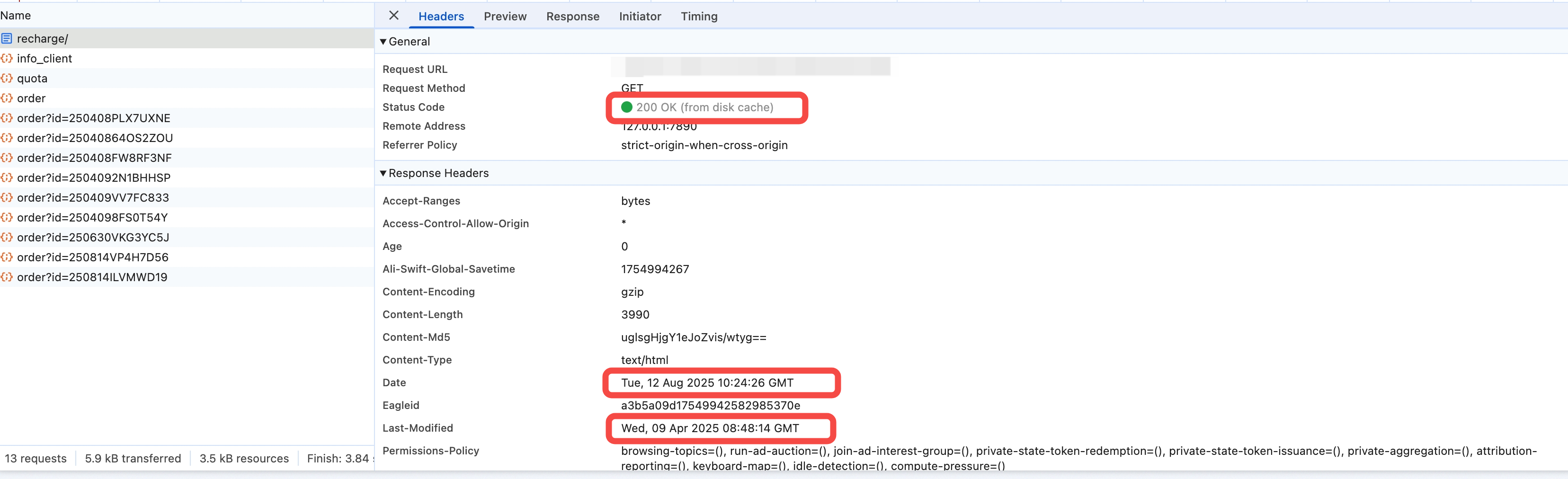The image size is (1568, 479).
Task: Click the Last-Modified header value
Action: (710, 428)
